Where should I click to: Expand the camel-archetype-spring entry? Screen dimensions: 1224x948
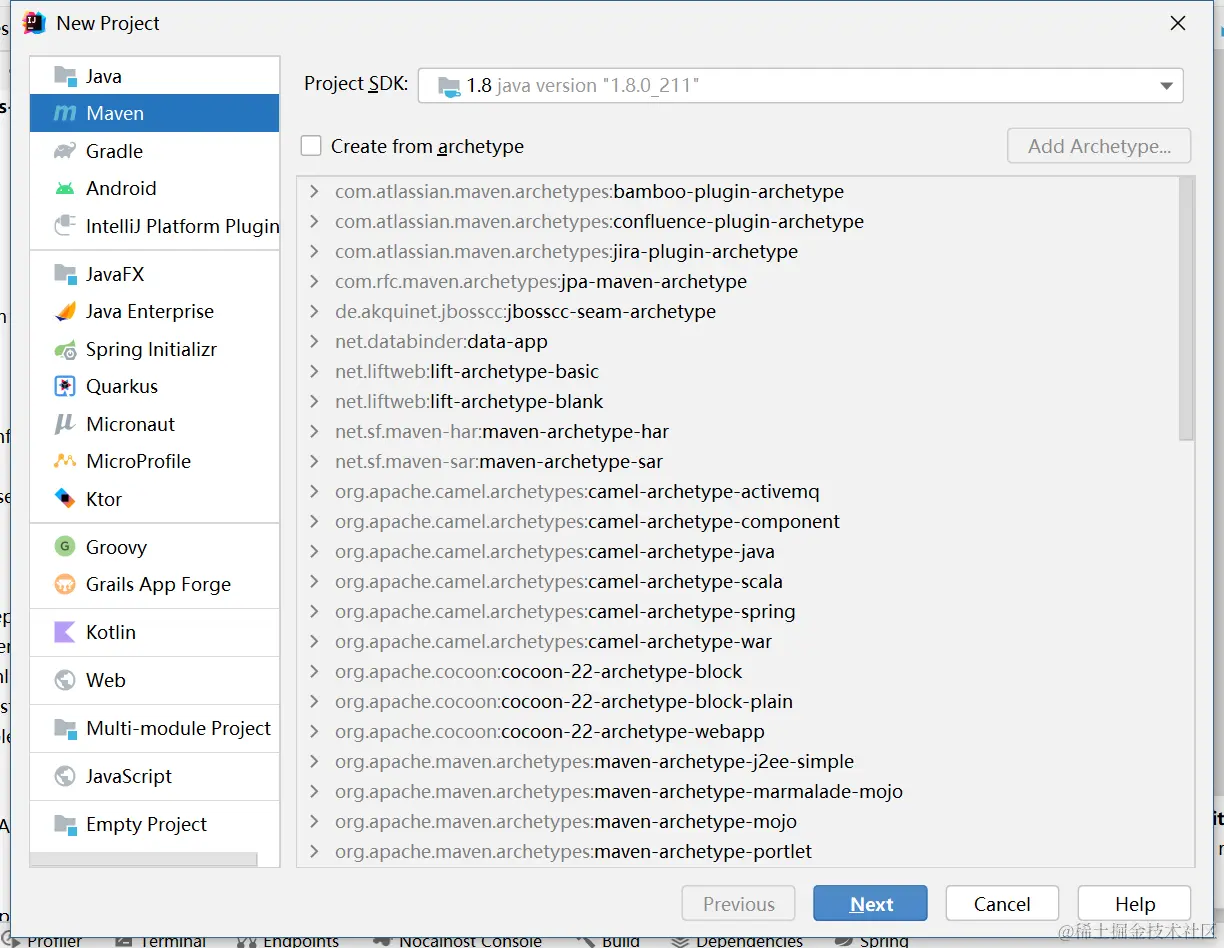[314, 612]
